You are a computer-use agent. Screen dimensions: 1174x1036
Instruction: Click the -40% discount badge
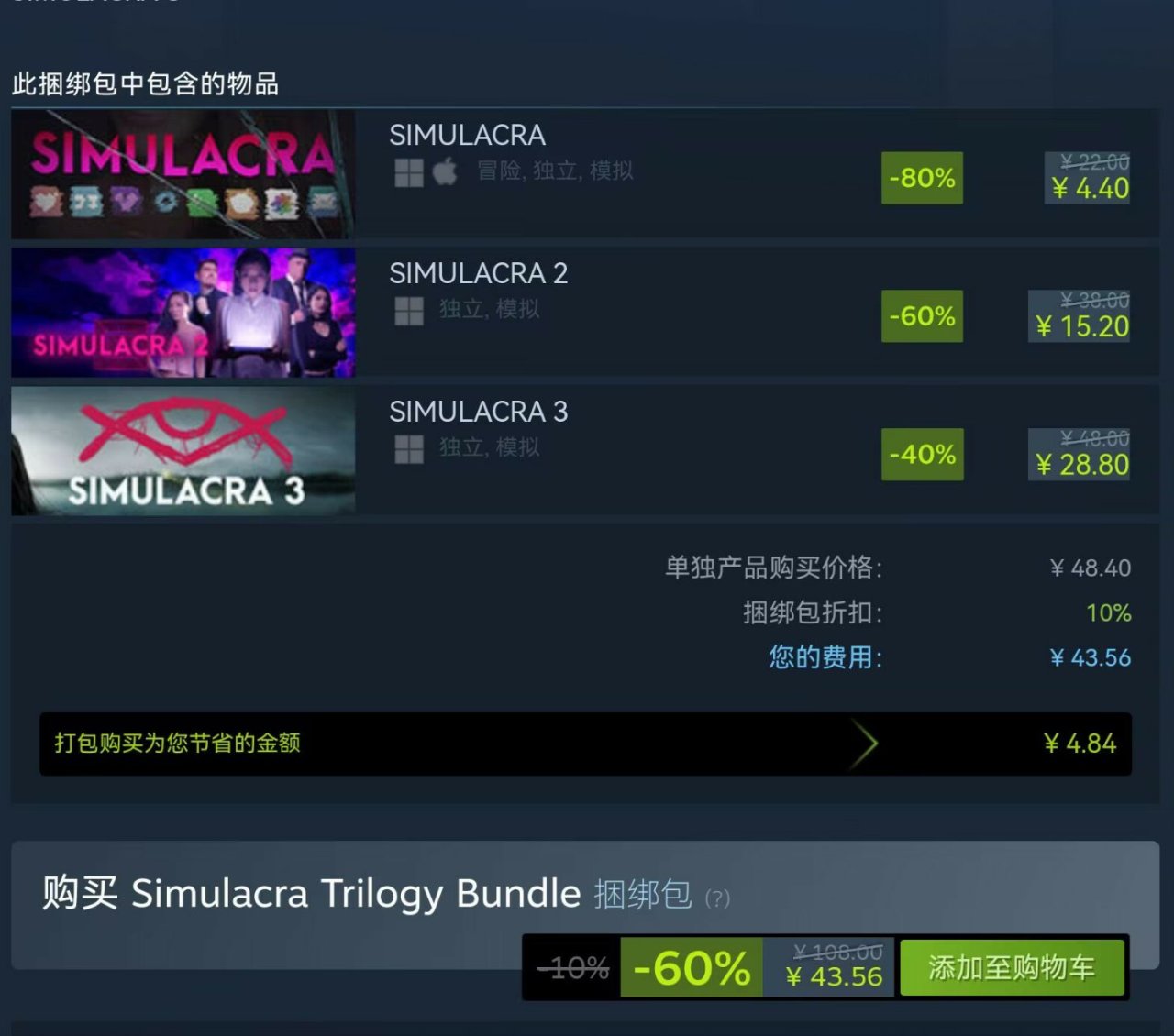[922, 455]
